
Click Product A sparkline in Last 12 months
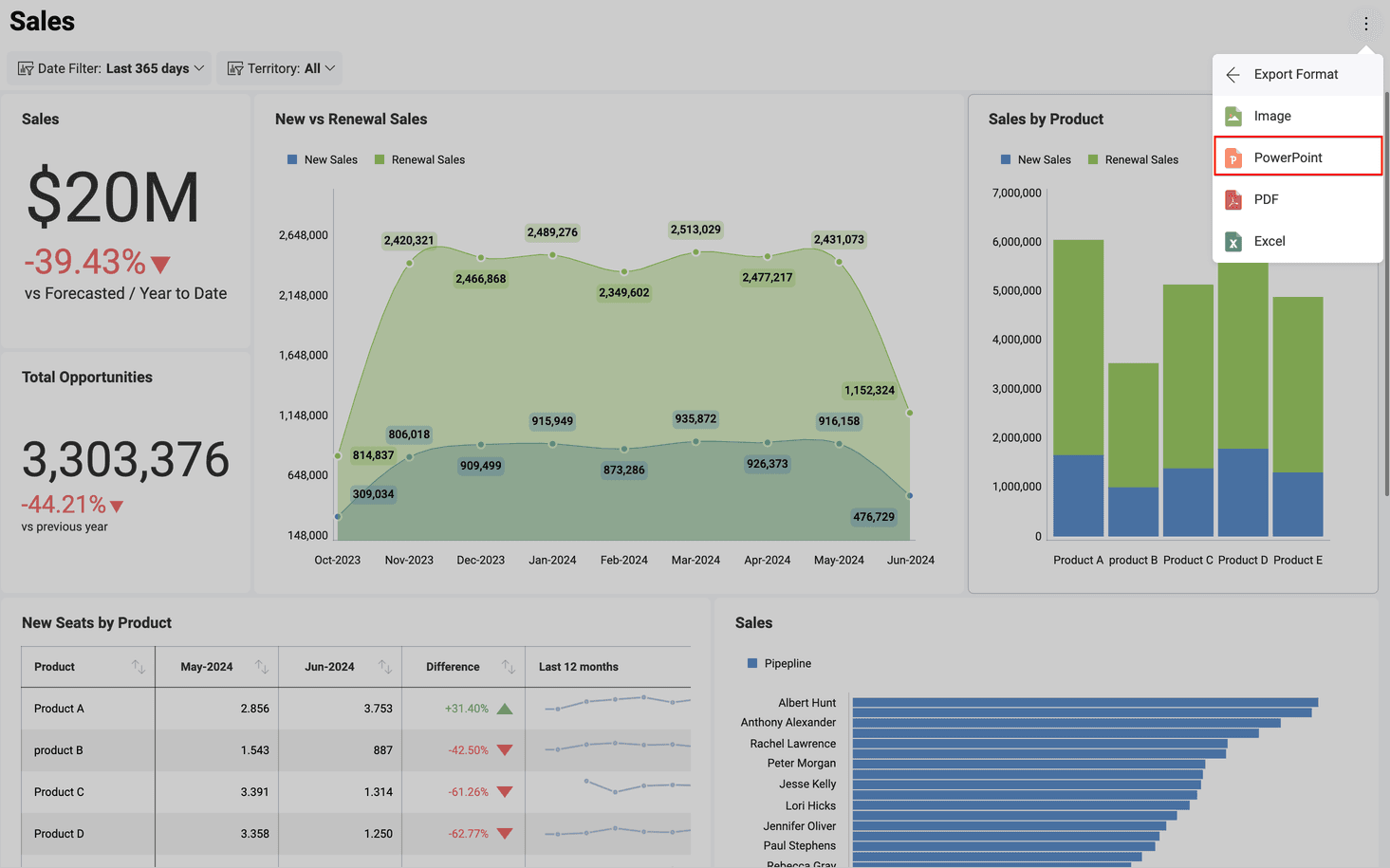[618, 703]
